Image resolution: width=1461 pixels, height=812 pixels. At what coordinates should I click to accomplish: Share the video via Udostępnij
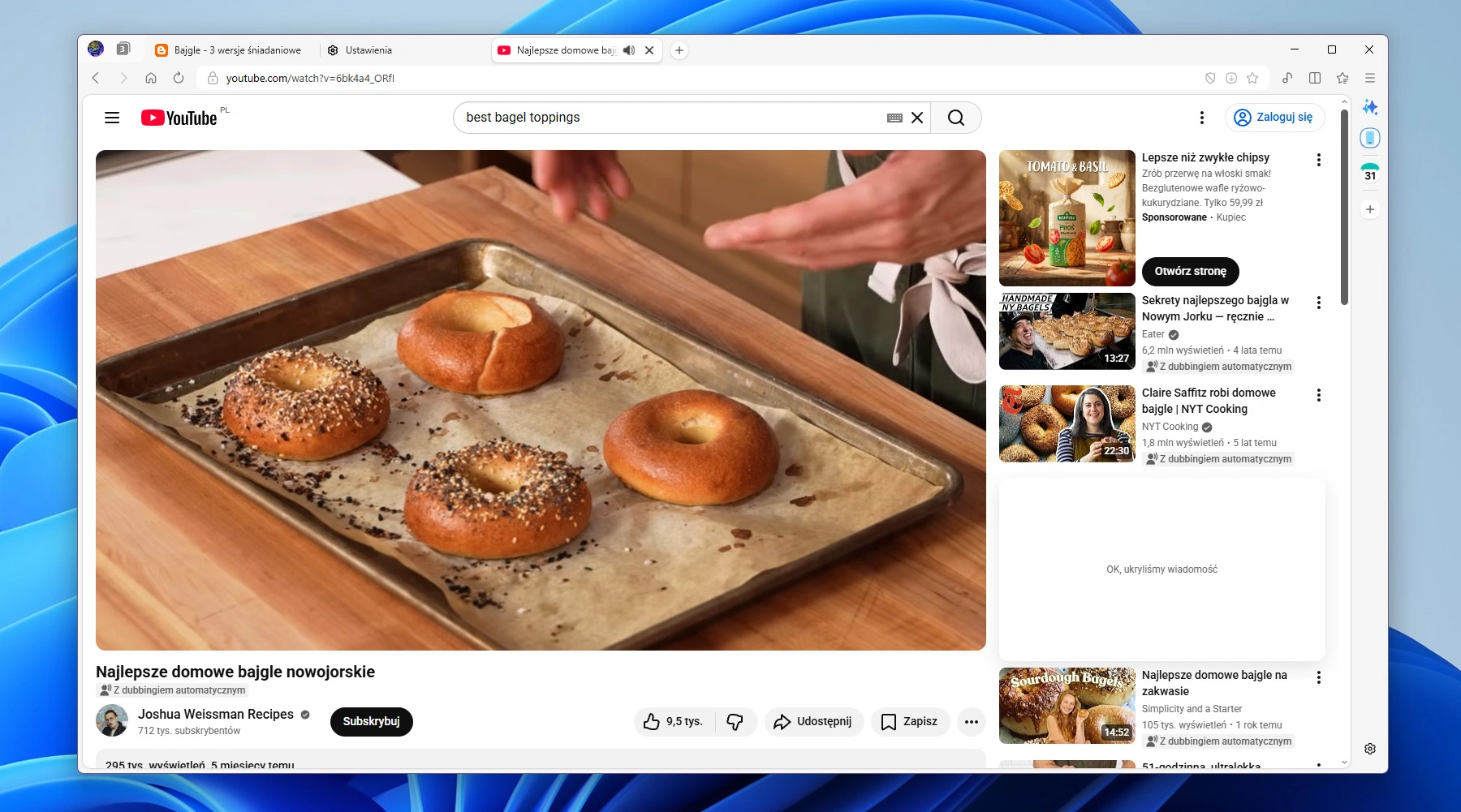[x=813, y=722]
